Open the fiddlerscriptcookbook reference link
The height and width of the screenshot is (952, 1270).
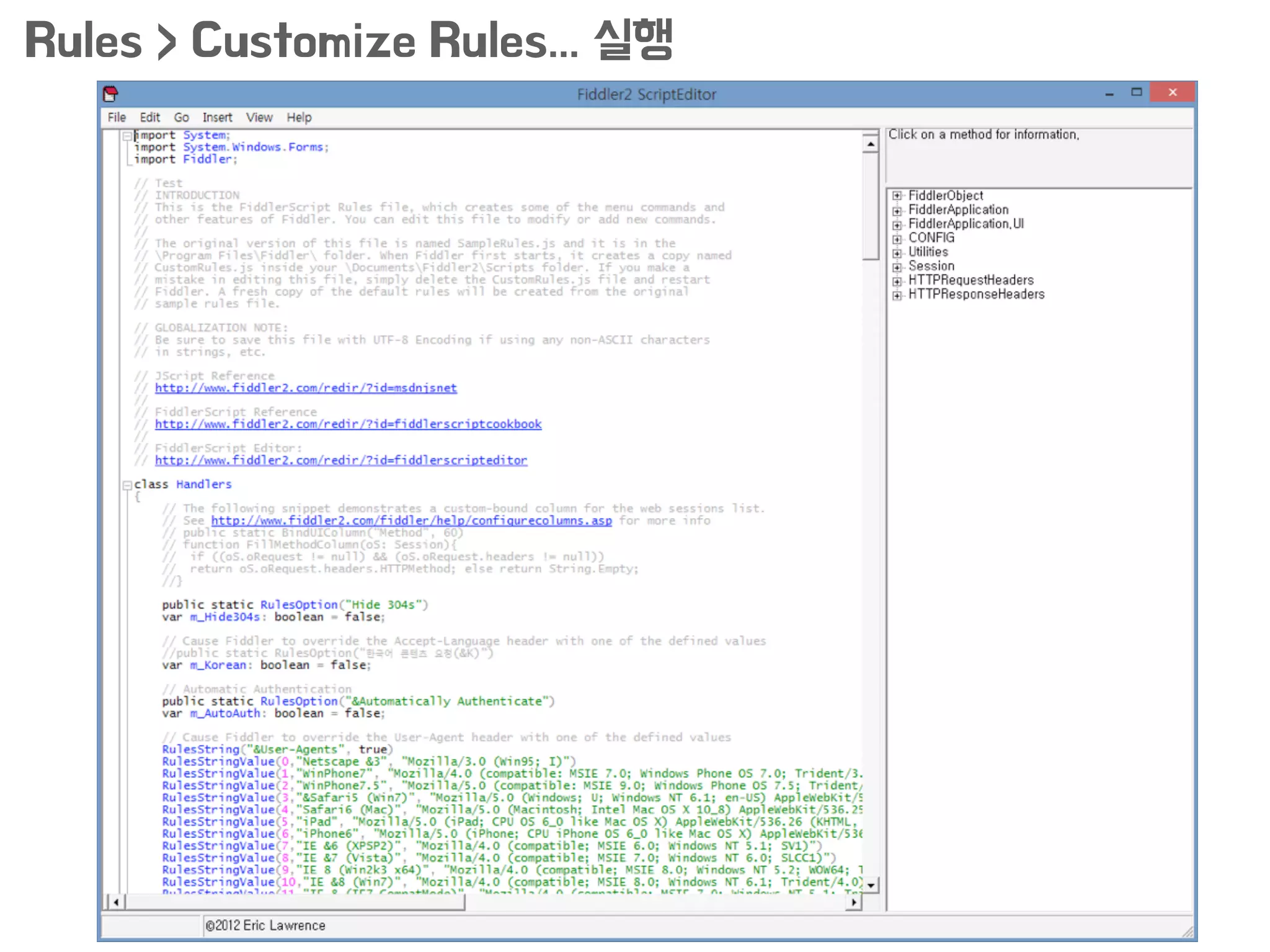348,425
